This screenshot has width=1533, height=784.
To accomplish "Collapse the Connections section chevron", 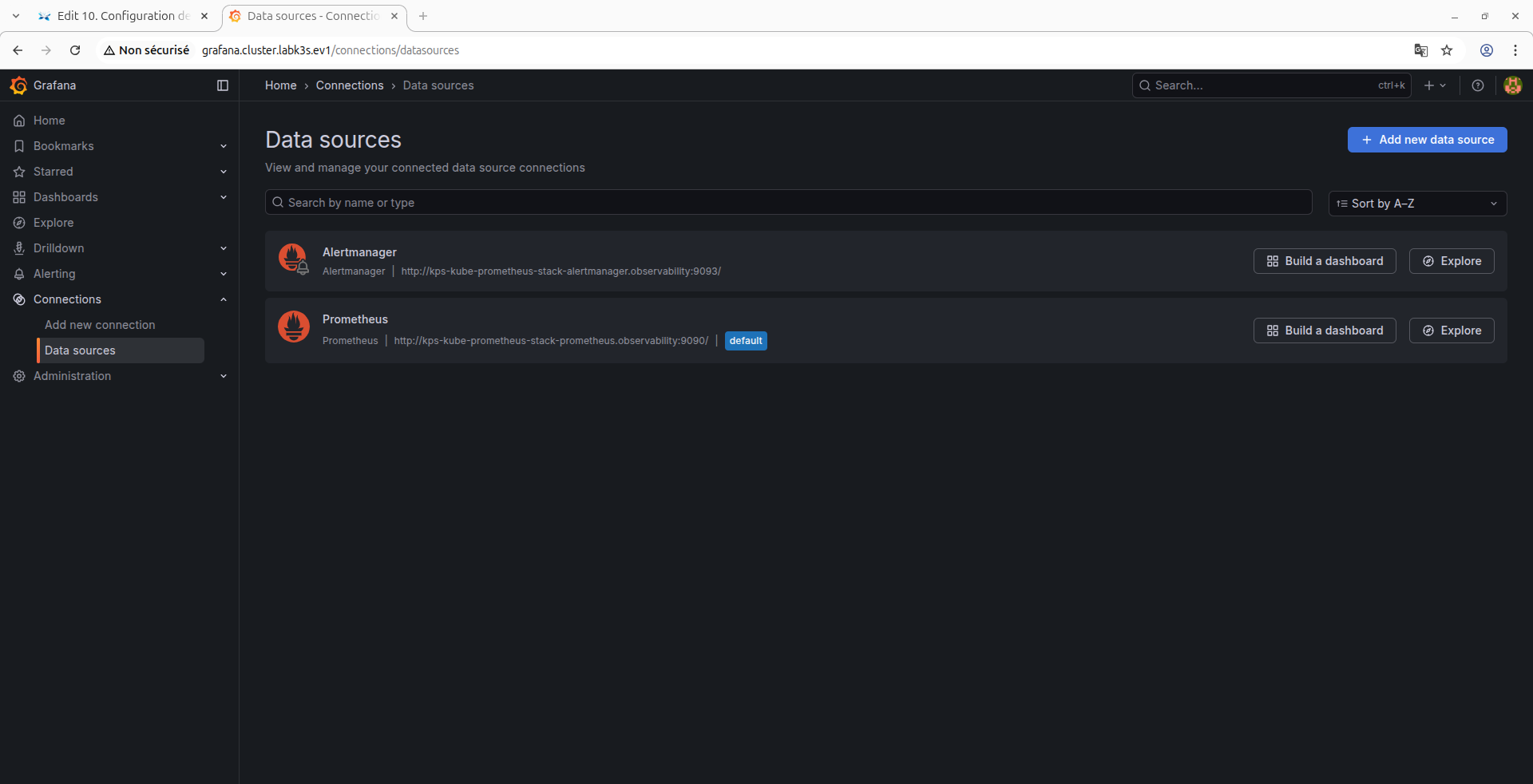I will point(224,299).
